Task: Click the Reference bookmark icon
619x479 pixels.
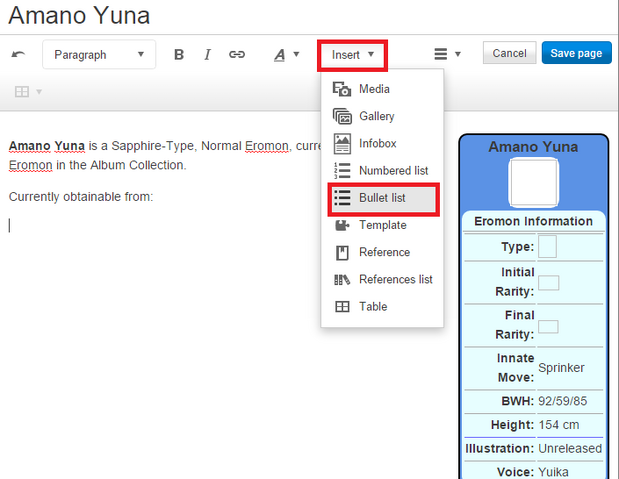Action: coord(342,253)
